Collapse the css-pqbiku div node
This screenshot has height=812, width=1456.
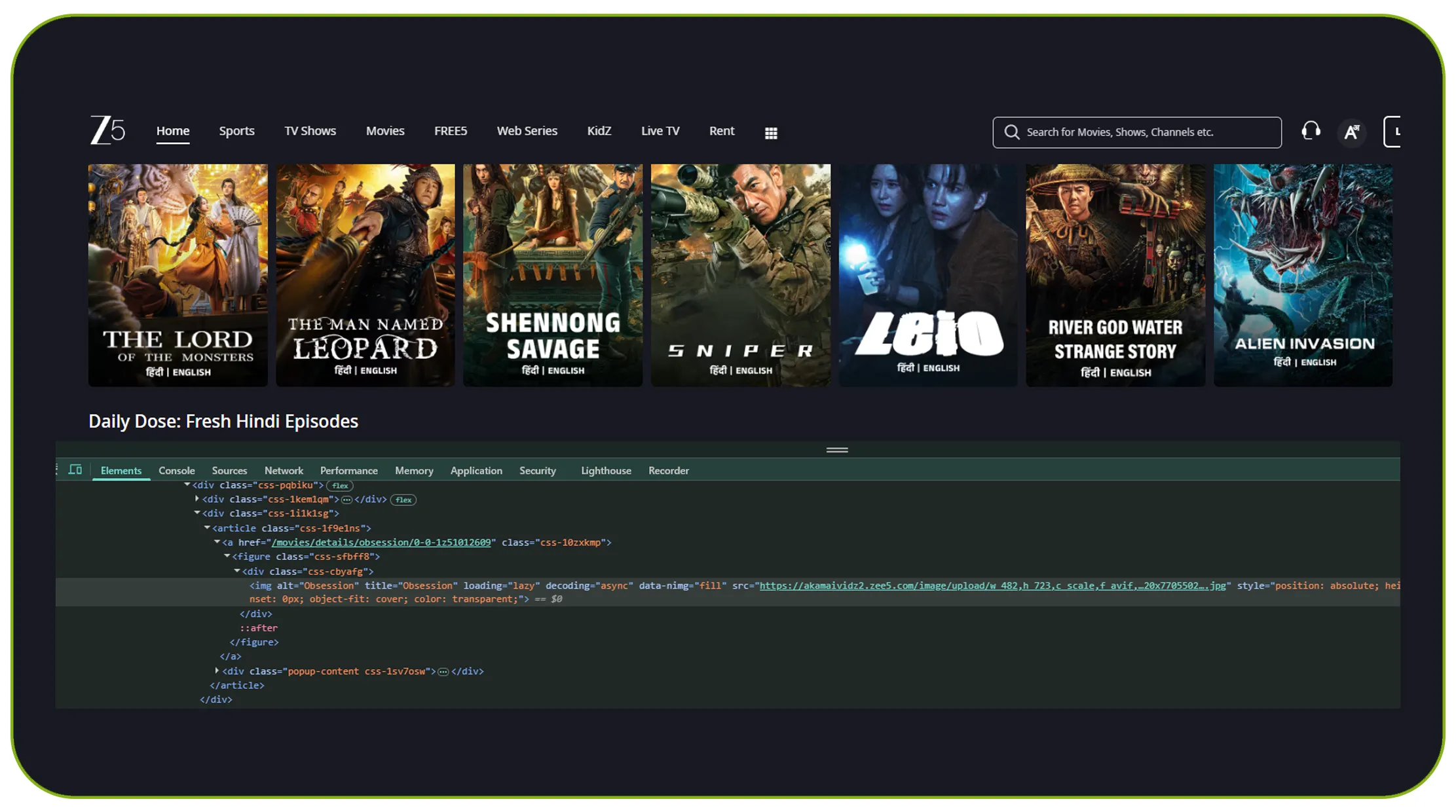[x=187, y=485]
